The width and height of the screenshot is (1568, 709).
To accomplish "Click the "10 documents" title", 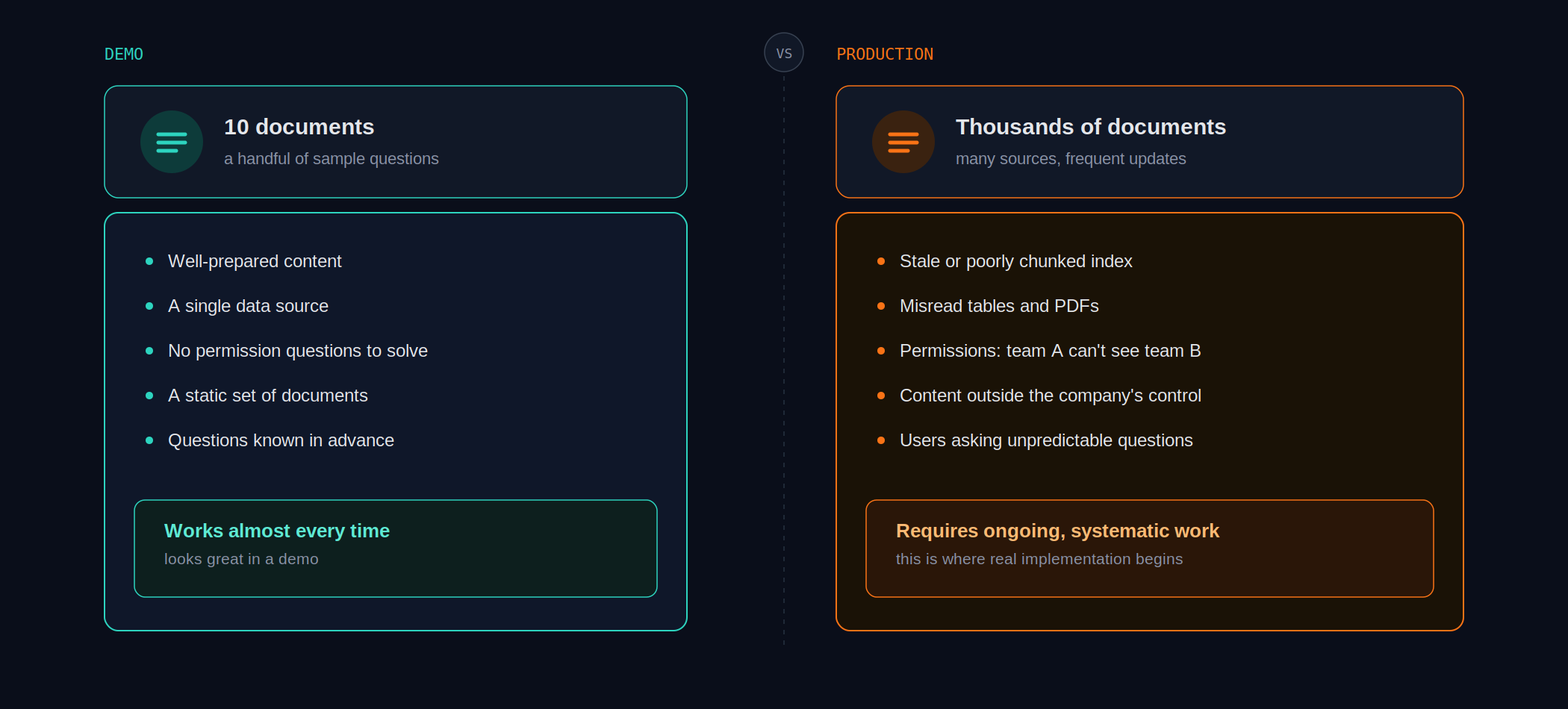I will (299, 127).
